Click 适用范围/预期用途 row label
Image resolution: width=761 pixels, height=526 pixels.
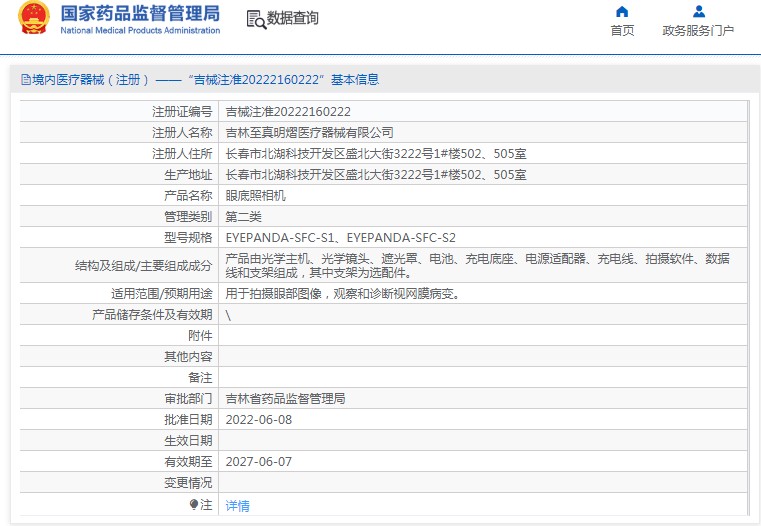click(162, 294)
